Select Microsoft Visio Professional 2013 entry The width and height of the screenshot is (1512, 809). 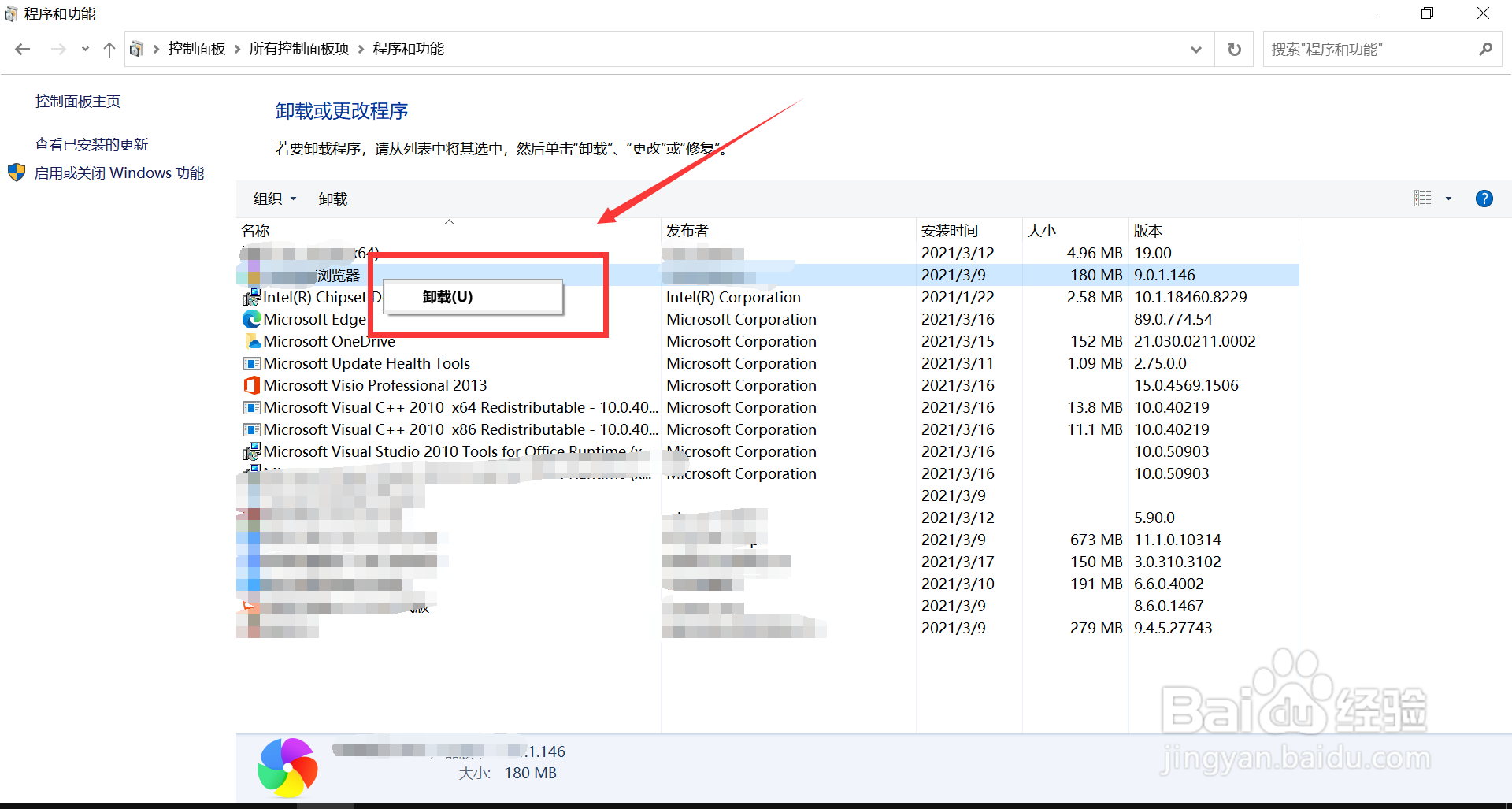coord(375,385)
